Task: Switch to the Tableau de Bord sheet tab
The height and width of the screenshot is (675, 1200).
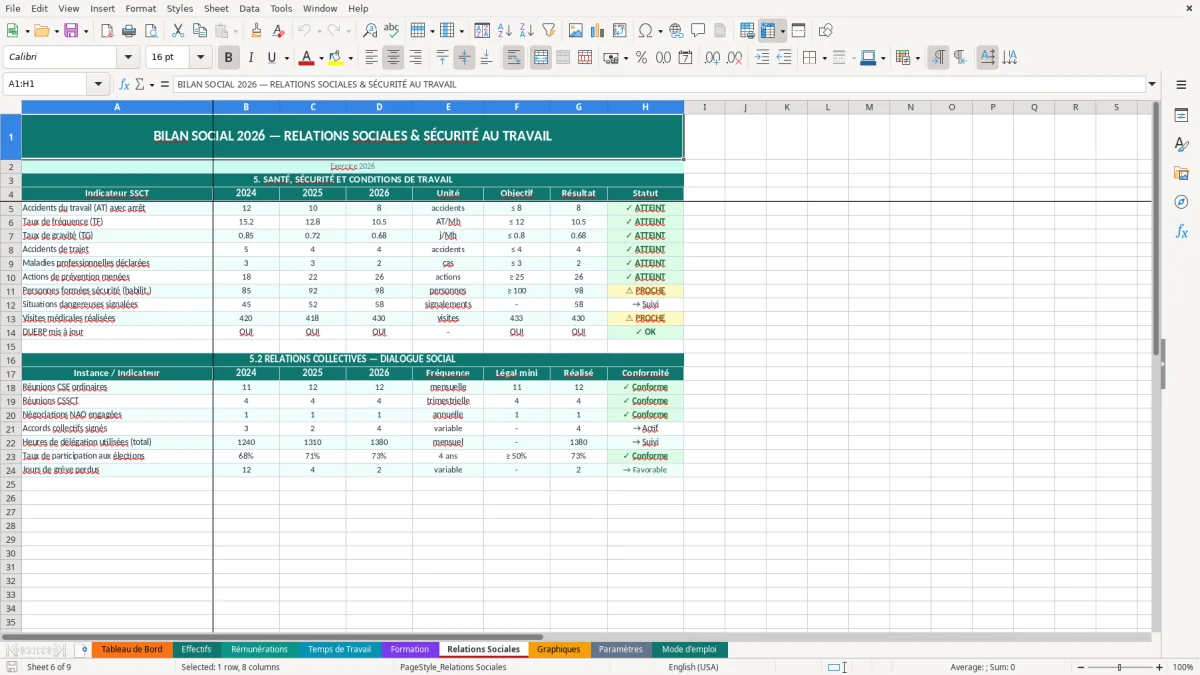Action: [131, 649]
